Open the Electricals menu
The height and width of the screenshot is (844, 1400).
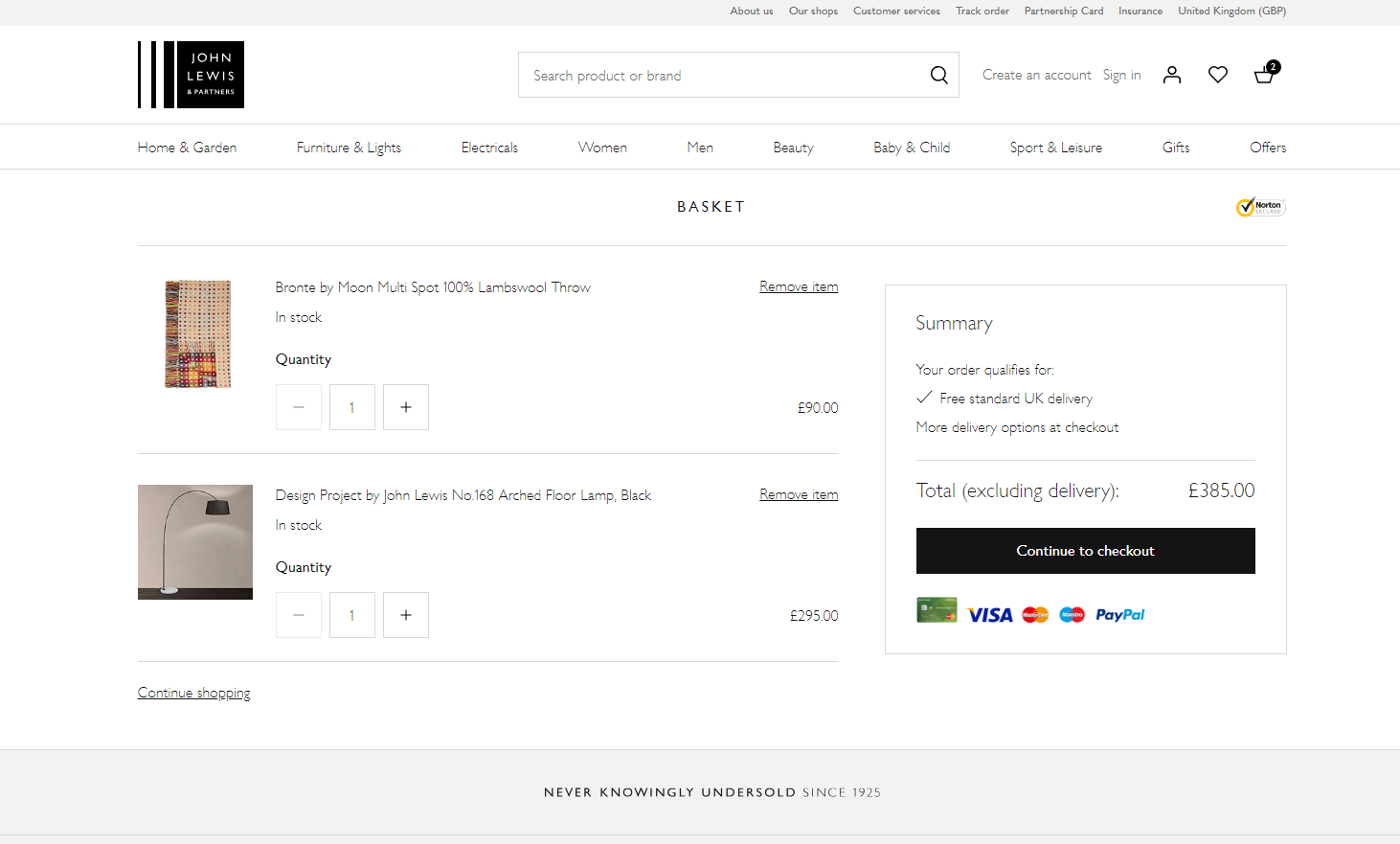pyautogui.click(x=489, y=148)
